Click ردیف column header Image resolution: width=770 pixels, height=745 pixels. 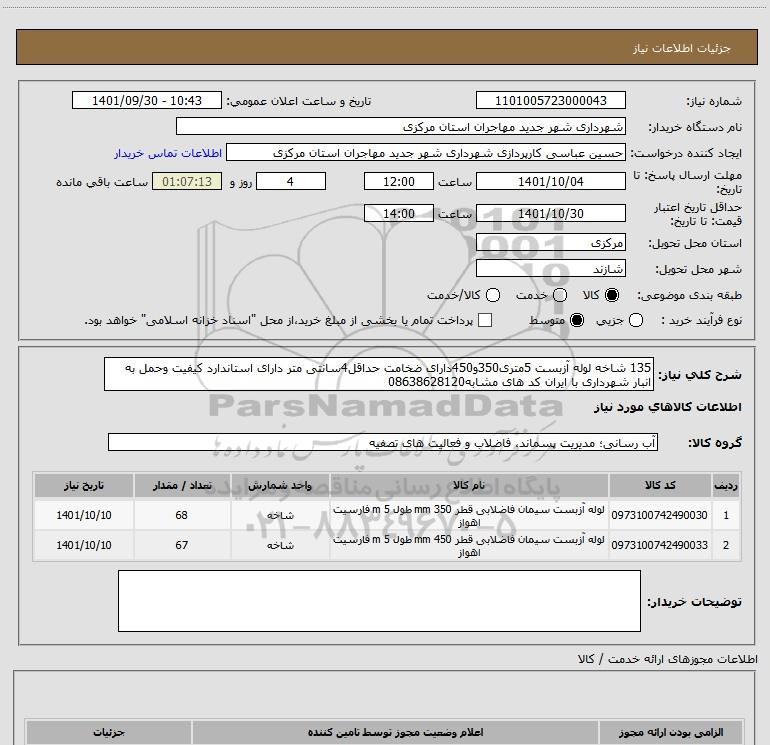tap(726, 485)
